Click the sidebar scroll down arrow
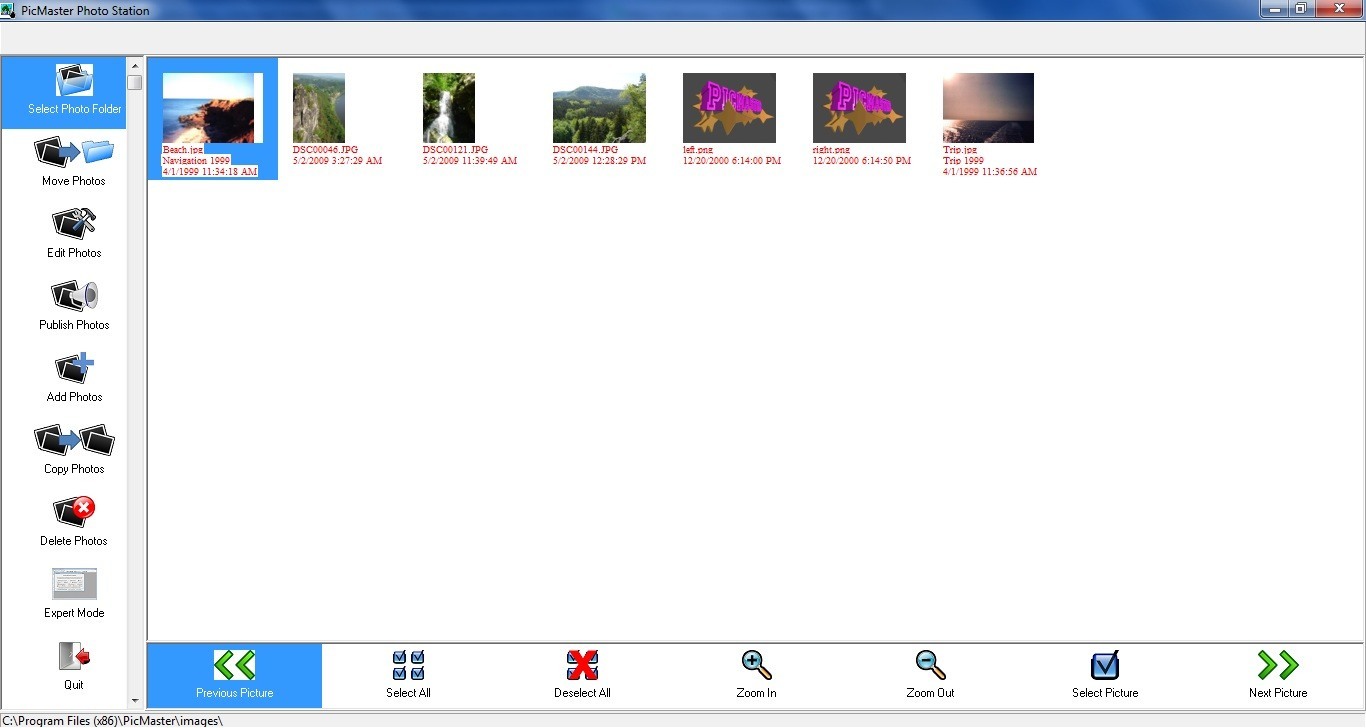 [135, 701]
